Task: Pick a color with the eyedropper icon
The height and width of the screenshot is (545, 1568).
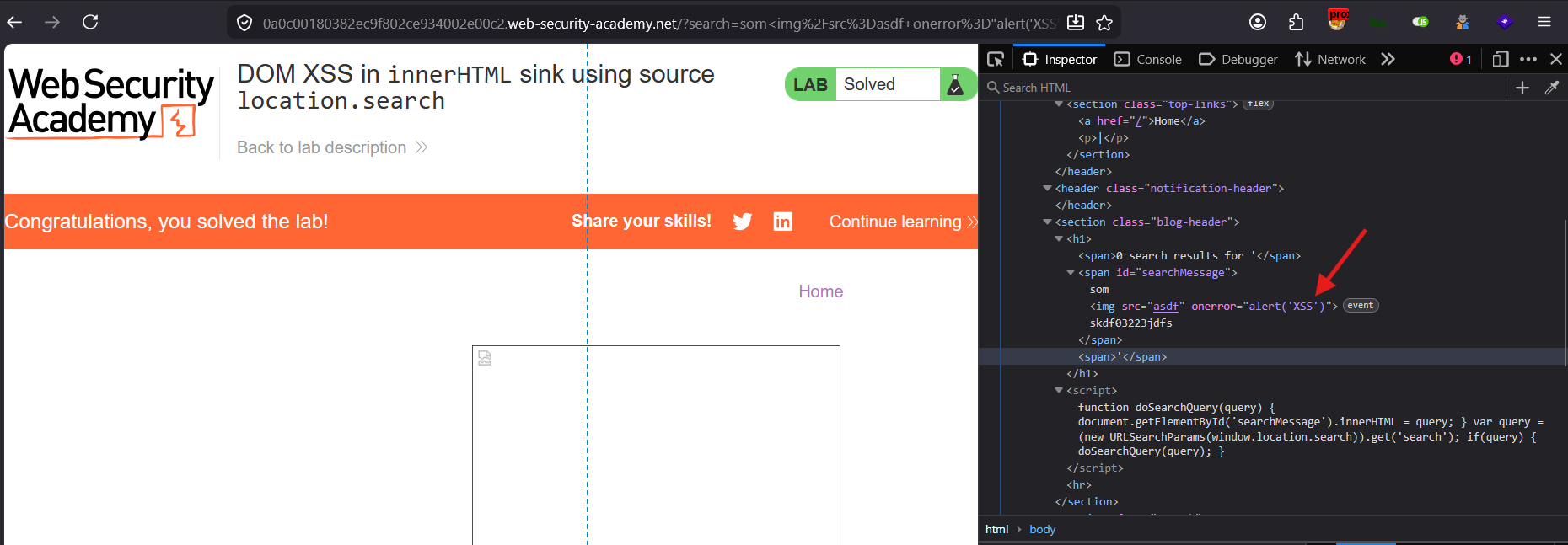Action: (1551, 88)
